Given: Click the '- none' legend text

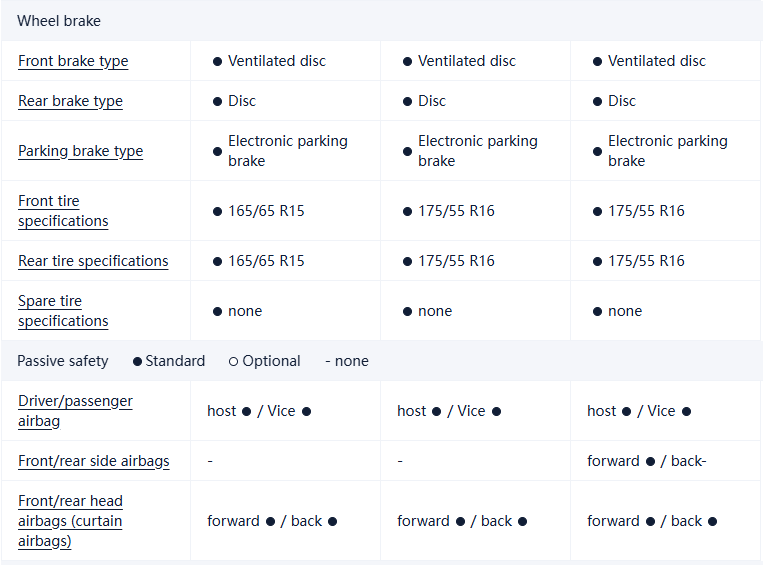Looking at the screenshot, I should coord(347,361).
